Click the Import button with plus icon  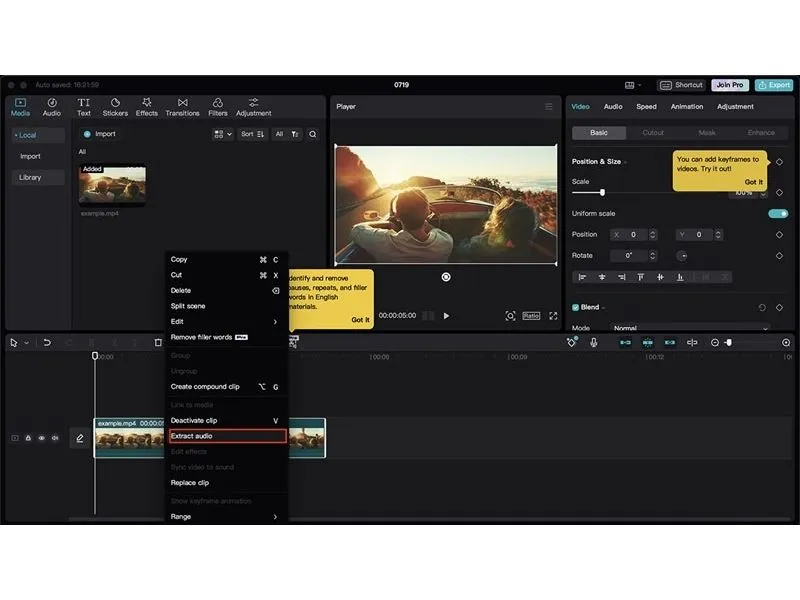pyautogui.click(x=100, y=134)
